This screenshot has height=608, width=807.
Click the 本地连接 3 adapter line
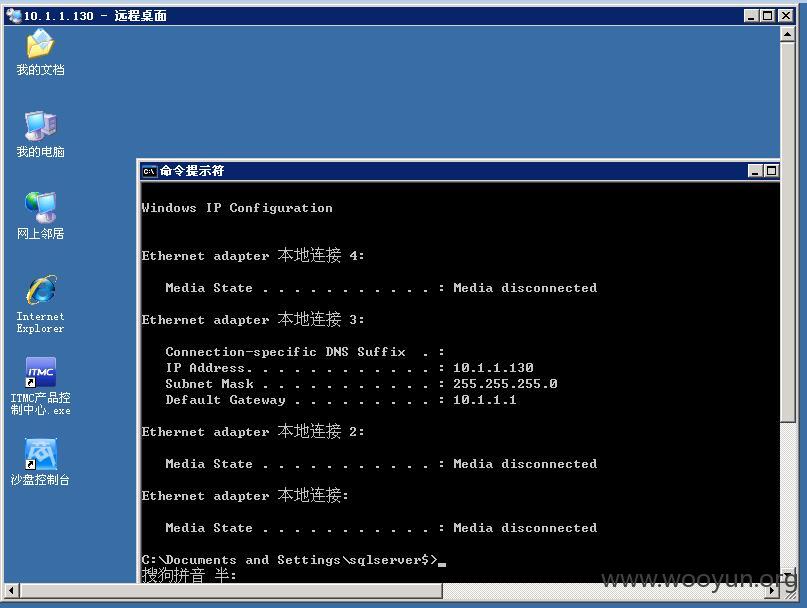point(253,319)
